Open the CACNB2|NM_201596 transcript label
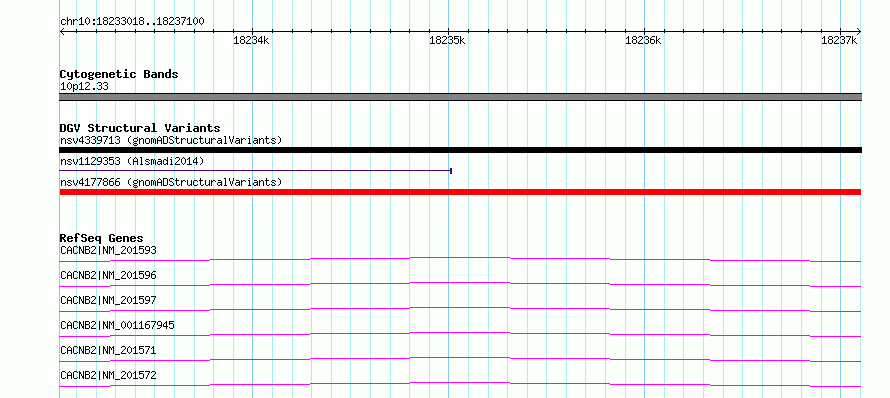The width and height of the screenshot is (890, 398). [108, 275]
